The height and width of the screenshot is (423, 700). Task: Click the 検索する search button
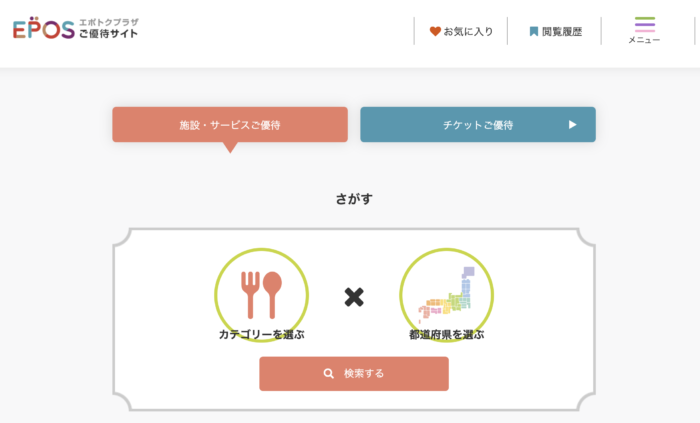[354, 373]
